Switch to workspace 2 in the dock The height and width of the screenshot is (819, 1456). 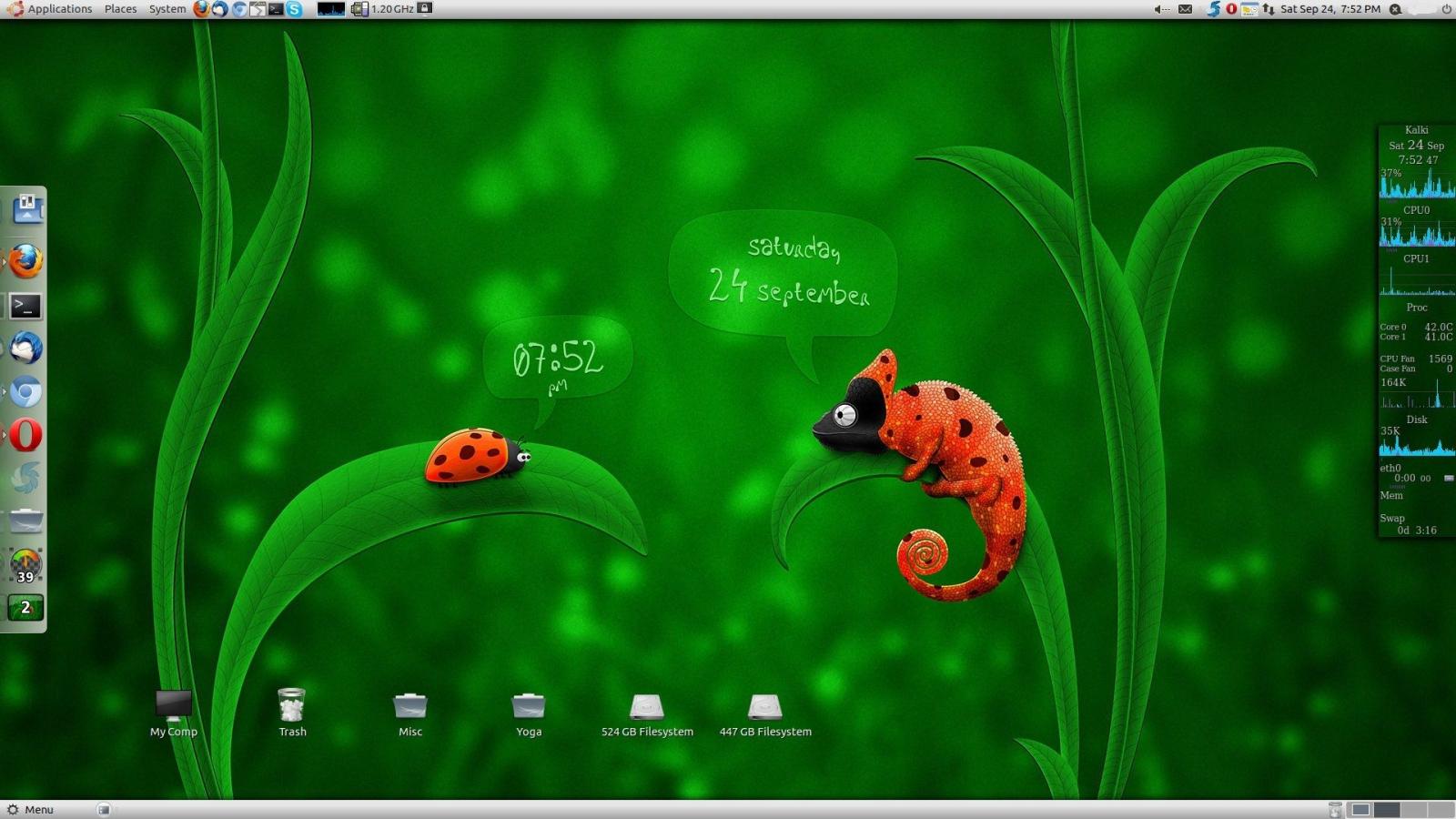[x=25, y=607]
